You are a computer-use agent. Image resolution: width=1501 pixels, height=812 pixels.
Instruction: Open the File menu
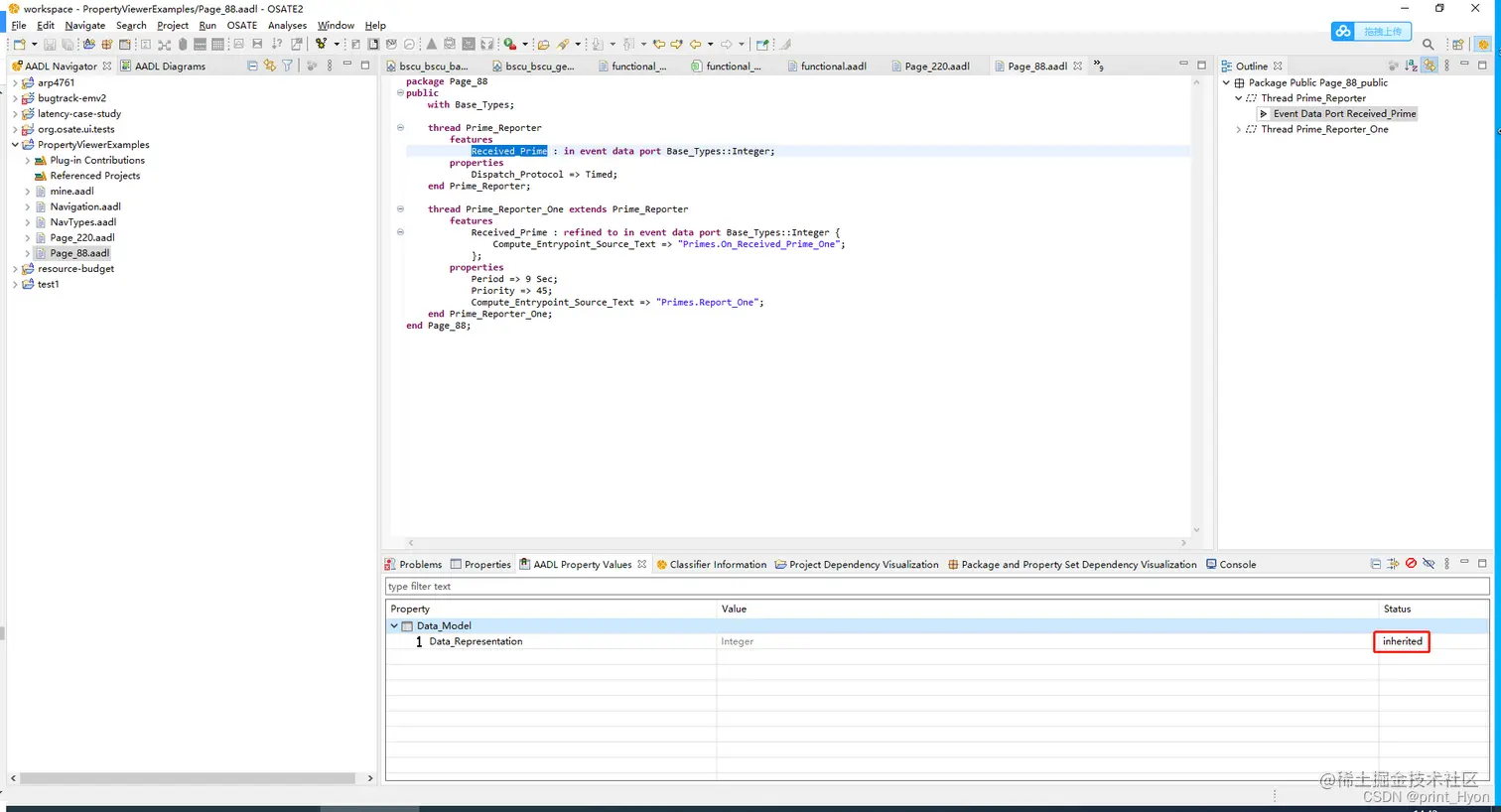[19, 26]
